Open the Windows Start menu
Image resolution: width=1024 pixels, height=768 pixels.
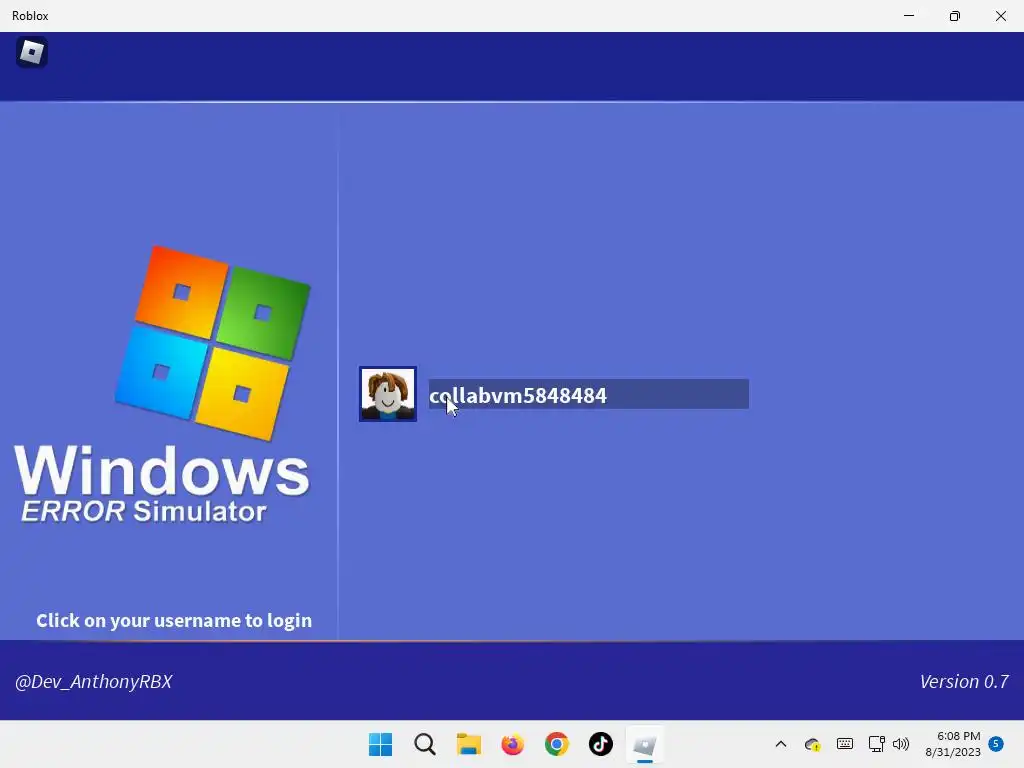click(x=380, y=744)
